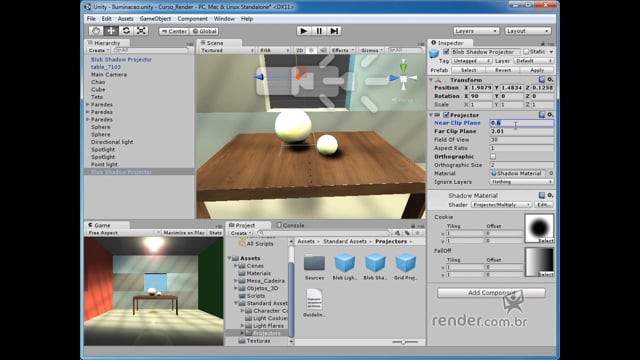Toggle the Static checkbox in Inspector
640x360 pixels.
[526, 52]
